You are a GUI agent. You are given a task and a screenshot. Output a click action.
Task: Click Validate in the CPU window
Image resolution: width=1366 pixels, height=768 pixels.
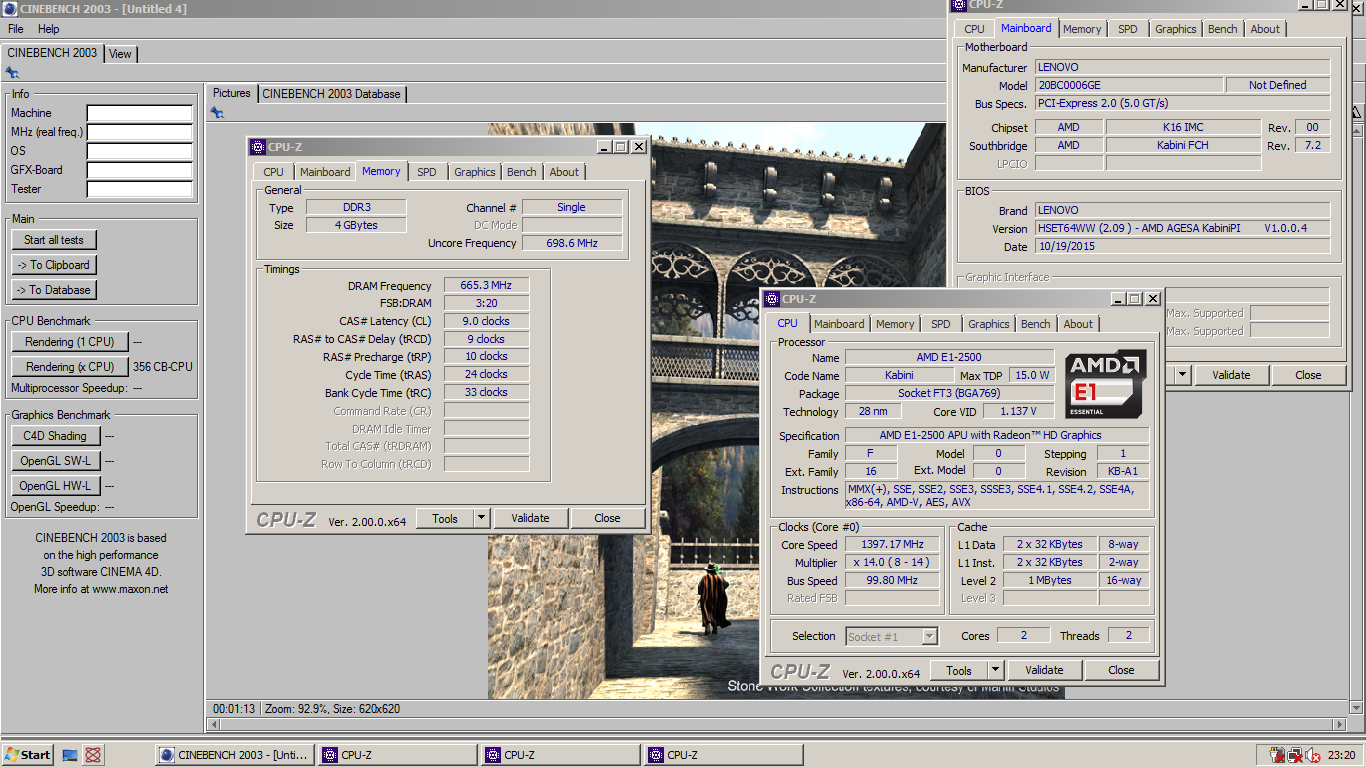pos(1044,670)
